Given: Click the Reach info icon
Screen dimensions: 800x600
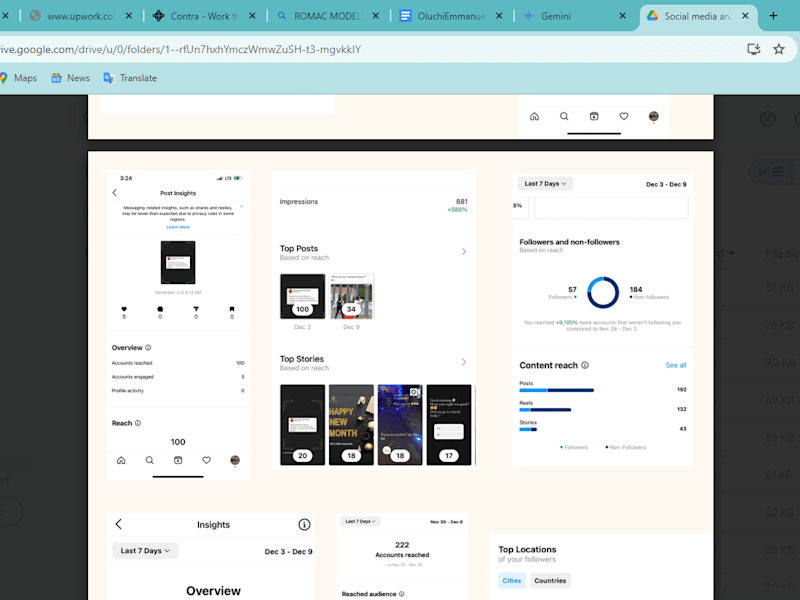Looking at the screenshot, I should pyautogui.click(x=138, y=423).
